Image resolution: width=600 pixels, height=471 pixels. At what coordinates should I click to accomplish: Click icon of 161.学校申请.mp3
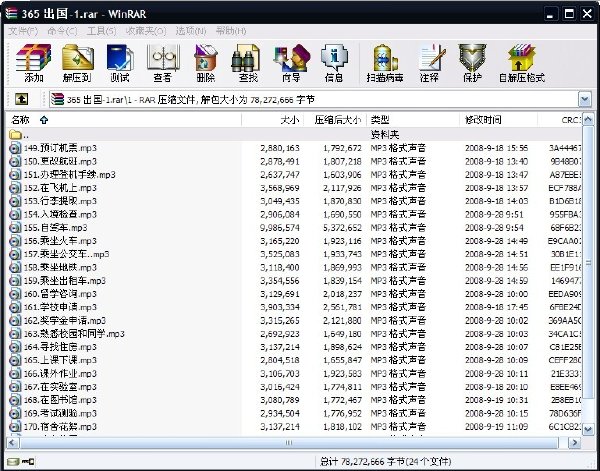(15, 307)
